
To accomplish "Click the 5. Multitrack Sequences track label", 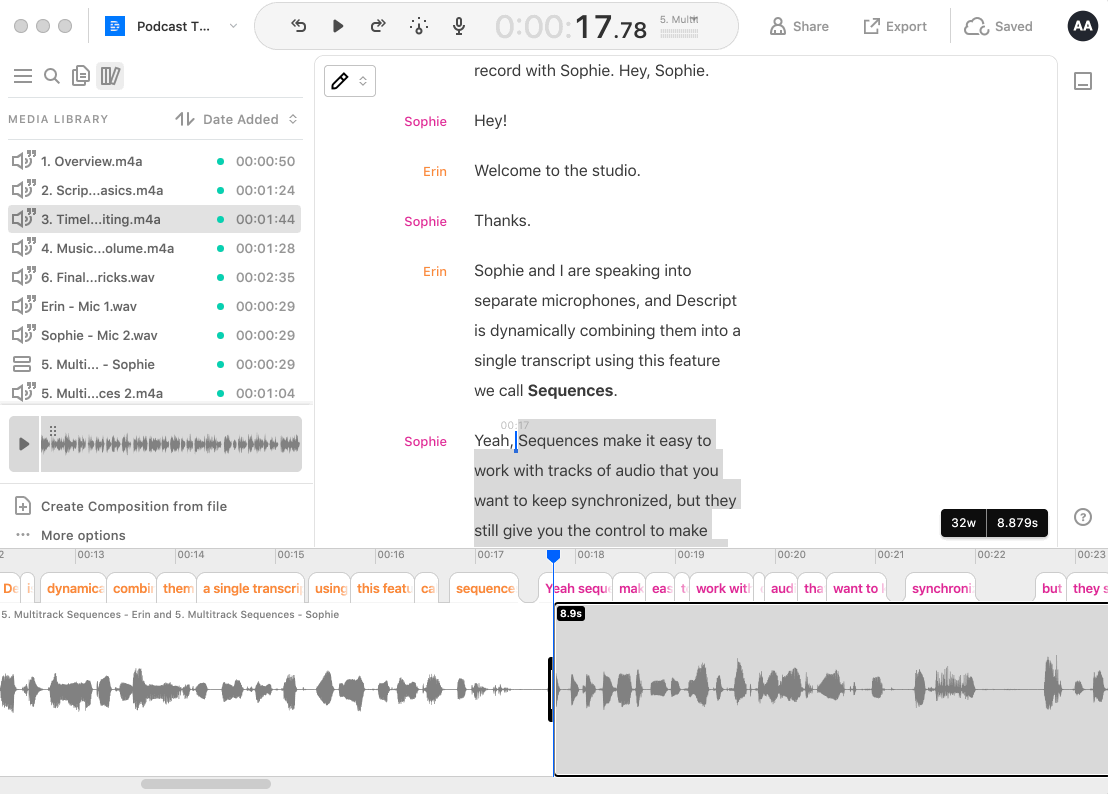I will point(170,615).
